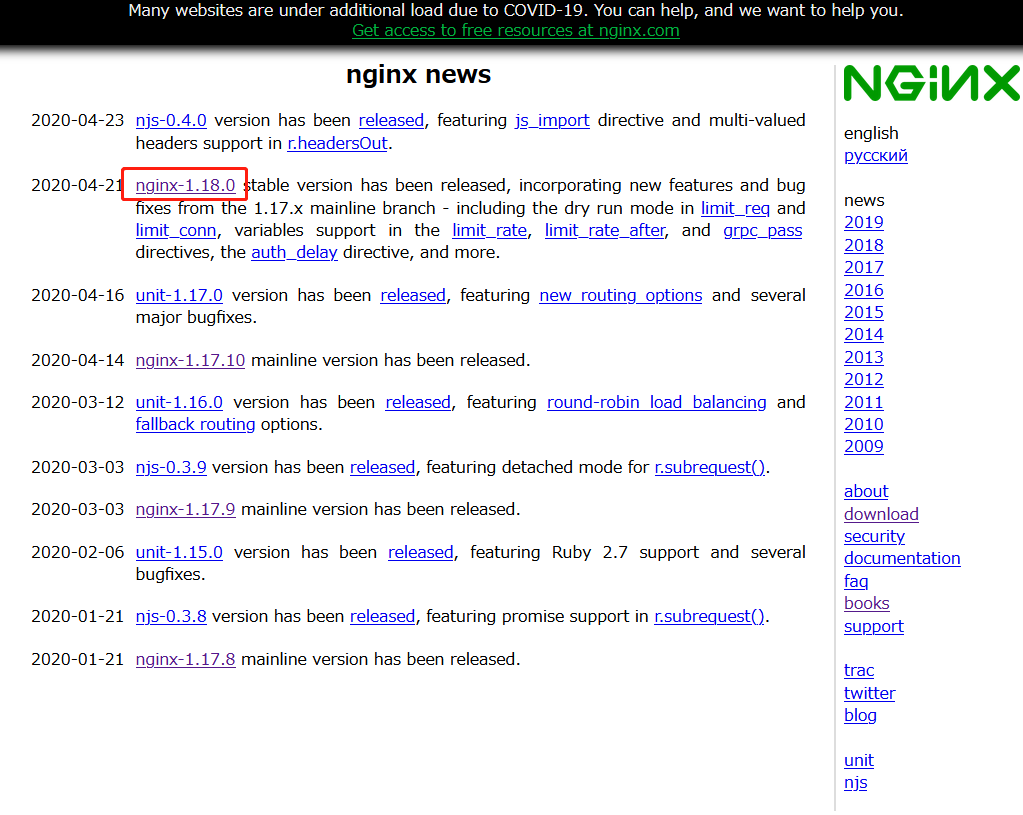This screenshot has width=1023, height=815.
Task: Go to 2019 news archive
Action: 863,222
